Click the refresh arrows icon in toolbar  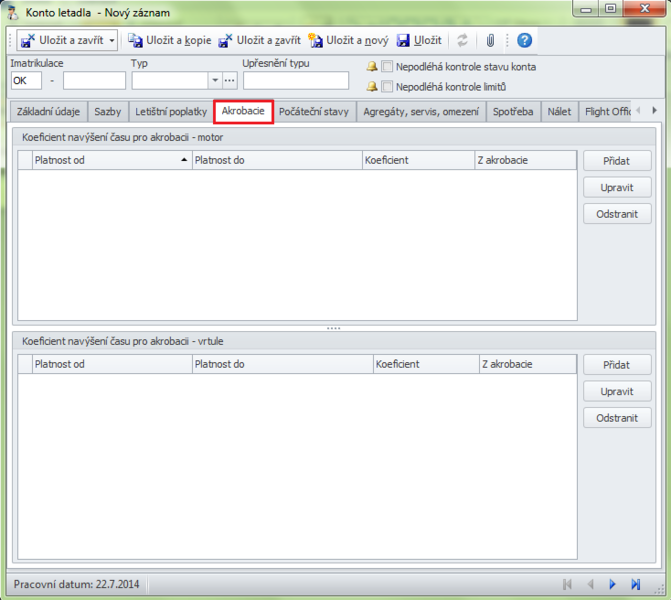[x=462, y=41]
